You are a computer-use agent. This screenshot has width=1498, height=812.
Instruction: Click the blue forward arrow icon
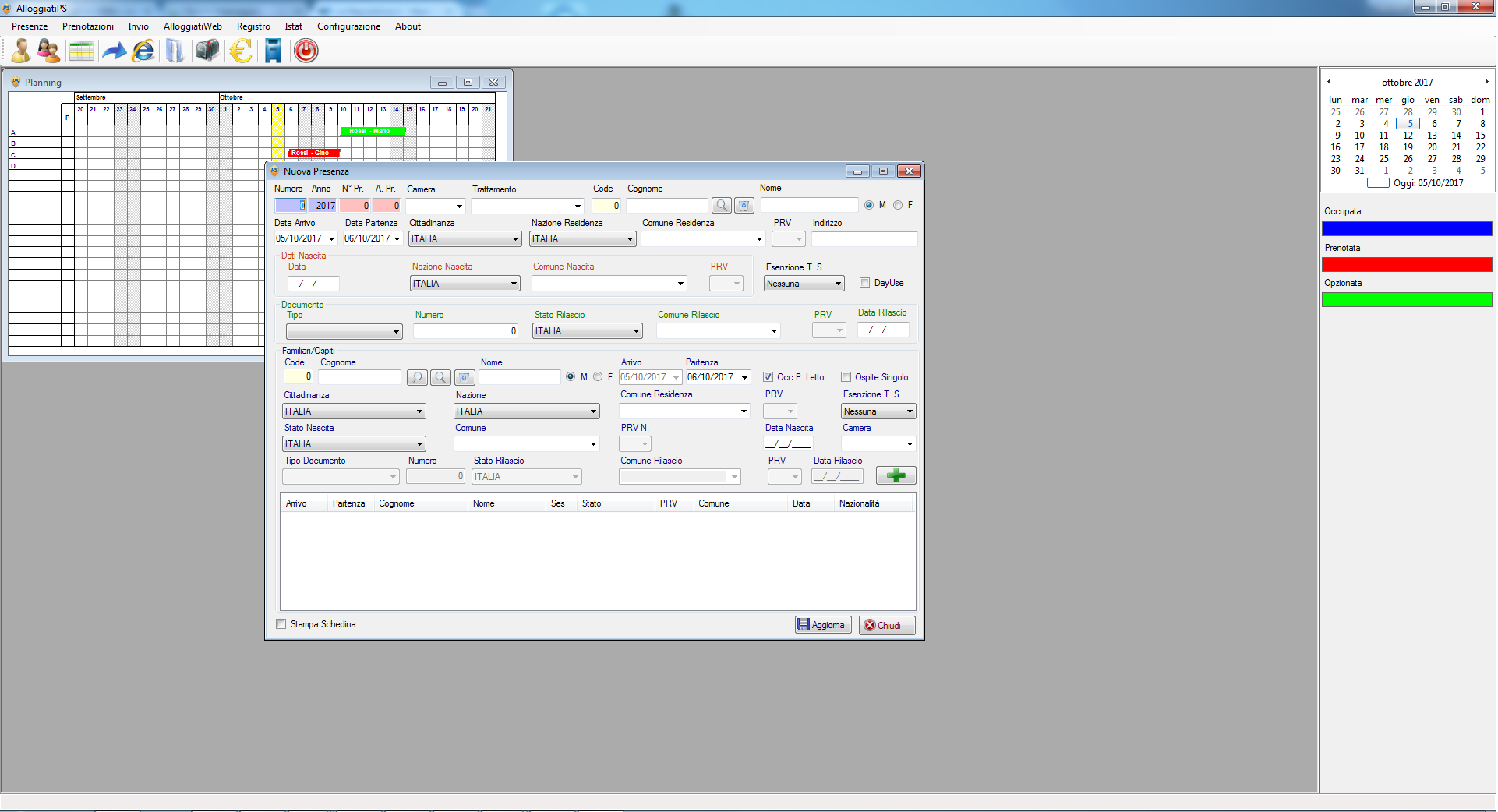pos(115,51)
